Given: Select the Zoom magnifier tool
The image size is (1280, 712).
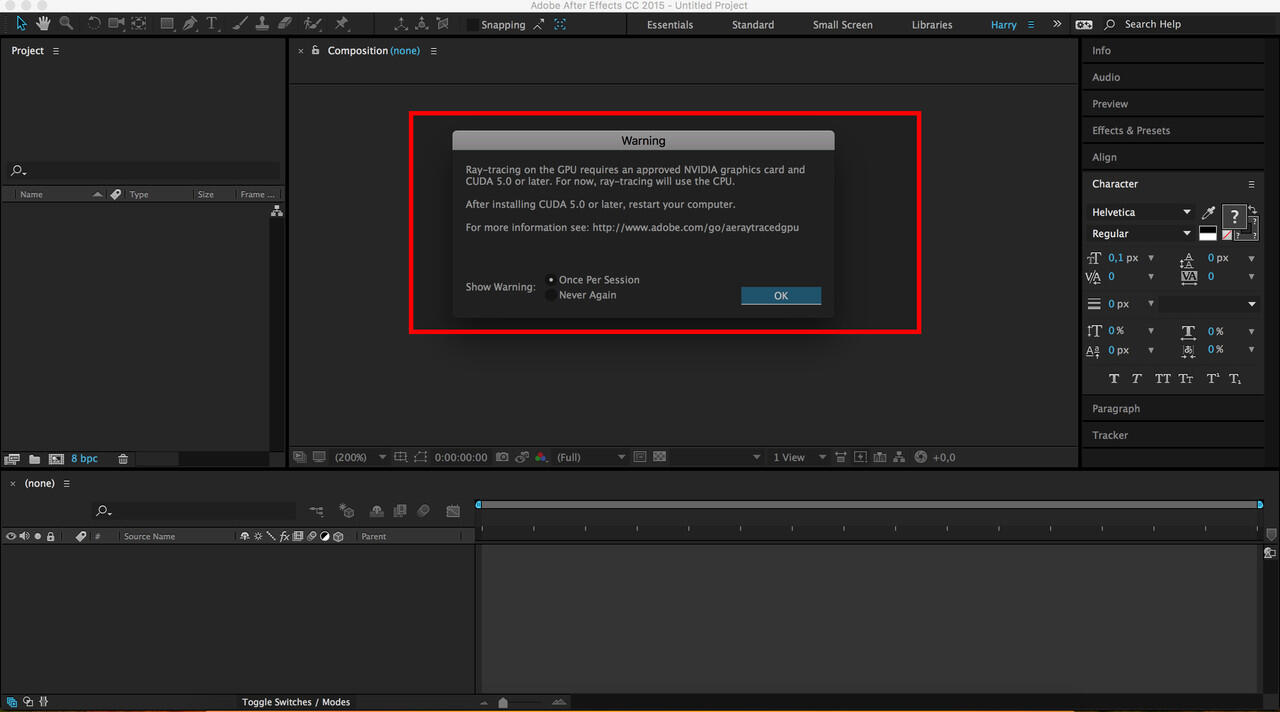Looking at the screenshot, I should coord(66,23).
